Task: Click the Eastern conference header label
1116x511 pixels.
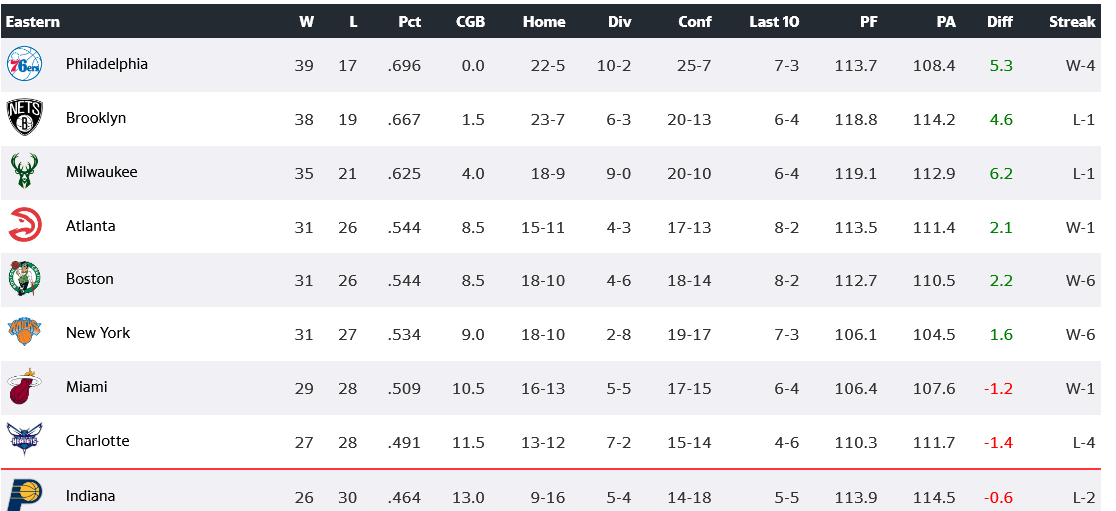Action: point(33,22)
